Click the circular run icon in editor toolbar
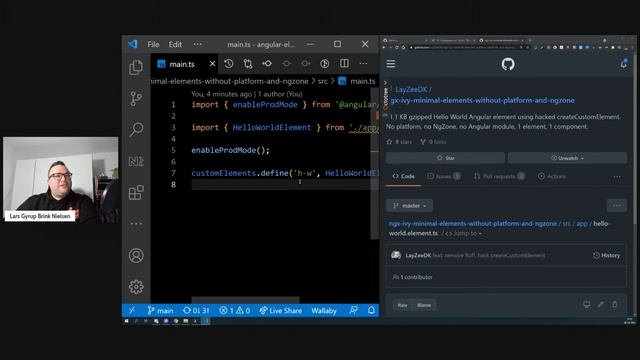 [324, 64]
